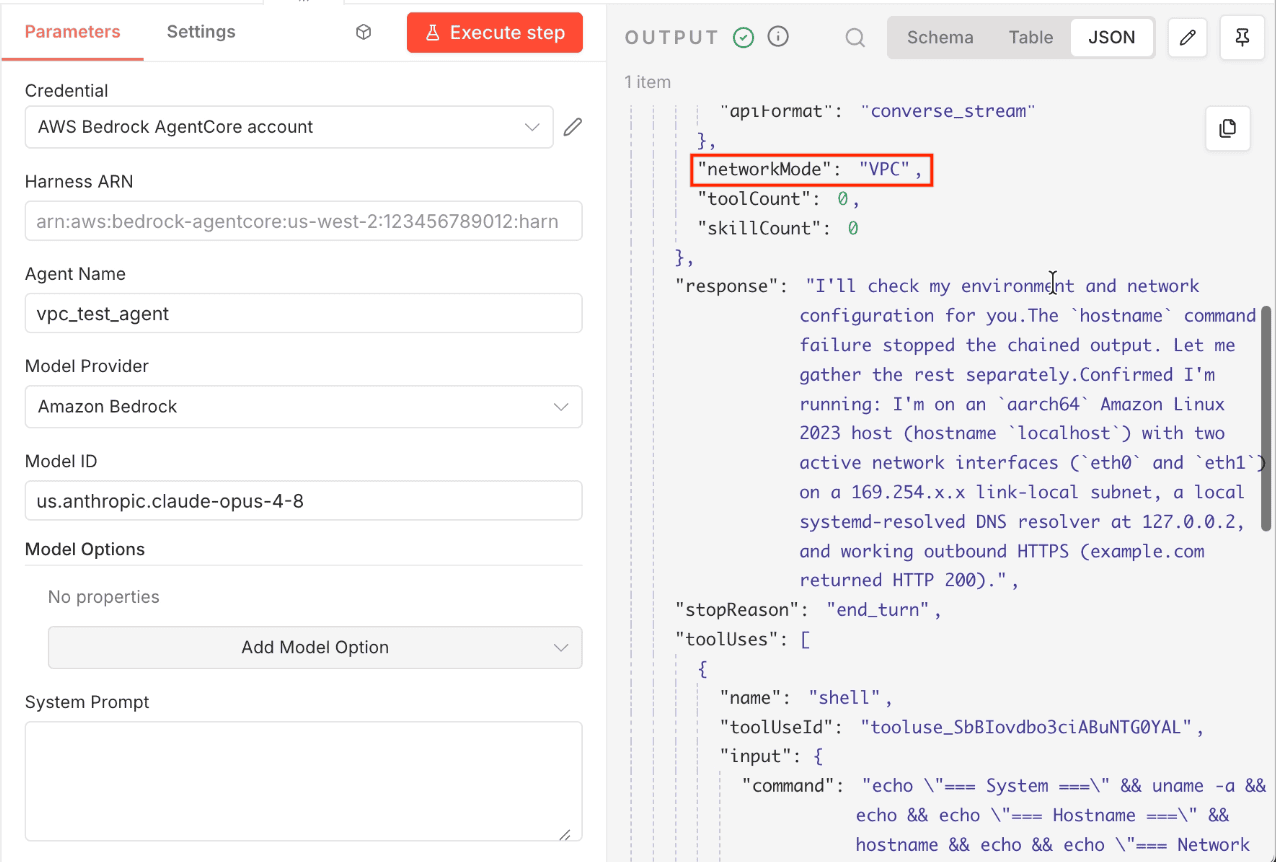The height and width of the screenshot is (862, 1276).
Task: Open the Credential dropdown
Action: [x=289, y=127]
